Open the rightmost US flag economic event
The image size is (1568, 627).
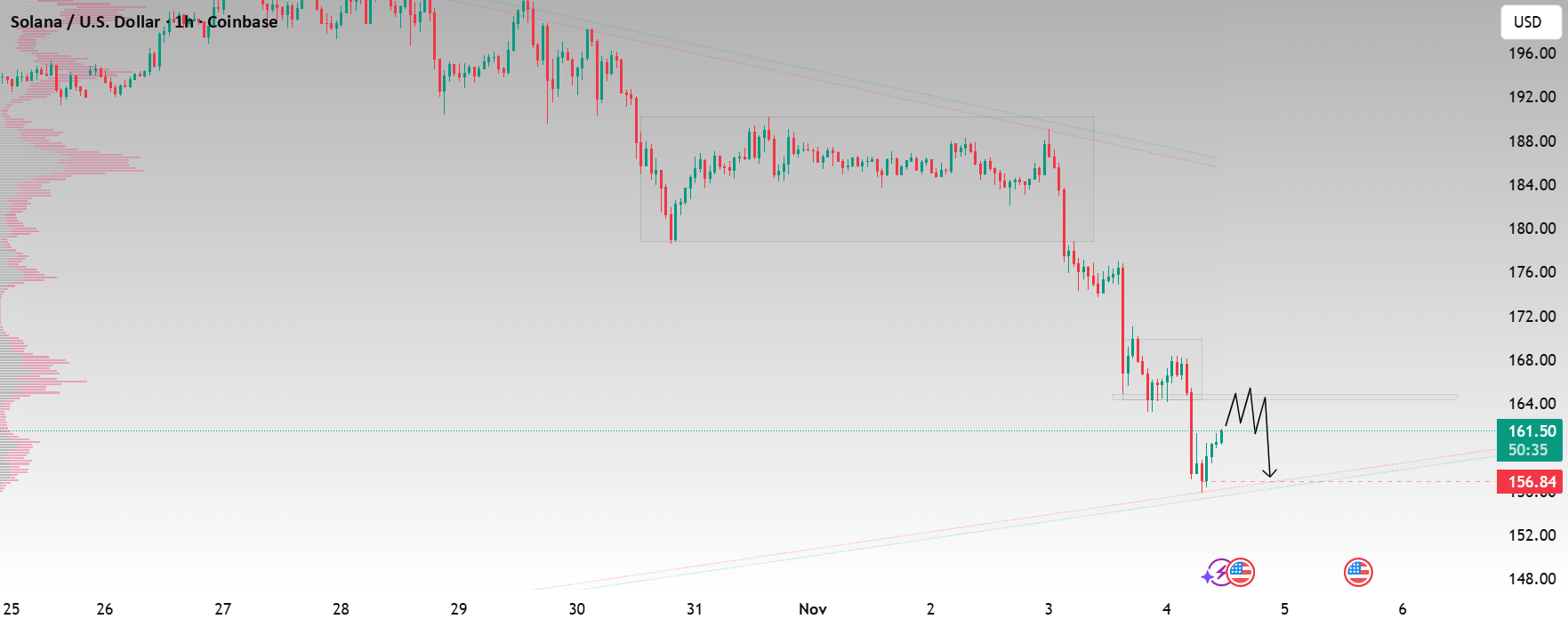(x=1358, y=573)
